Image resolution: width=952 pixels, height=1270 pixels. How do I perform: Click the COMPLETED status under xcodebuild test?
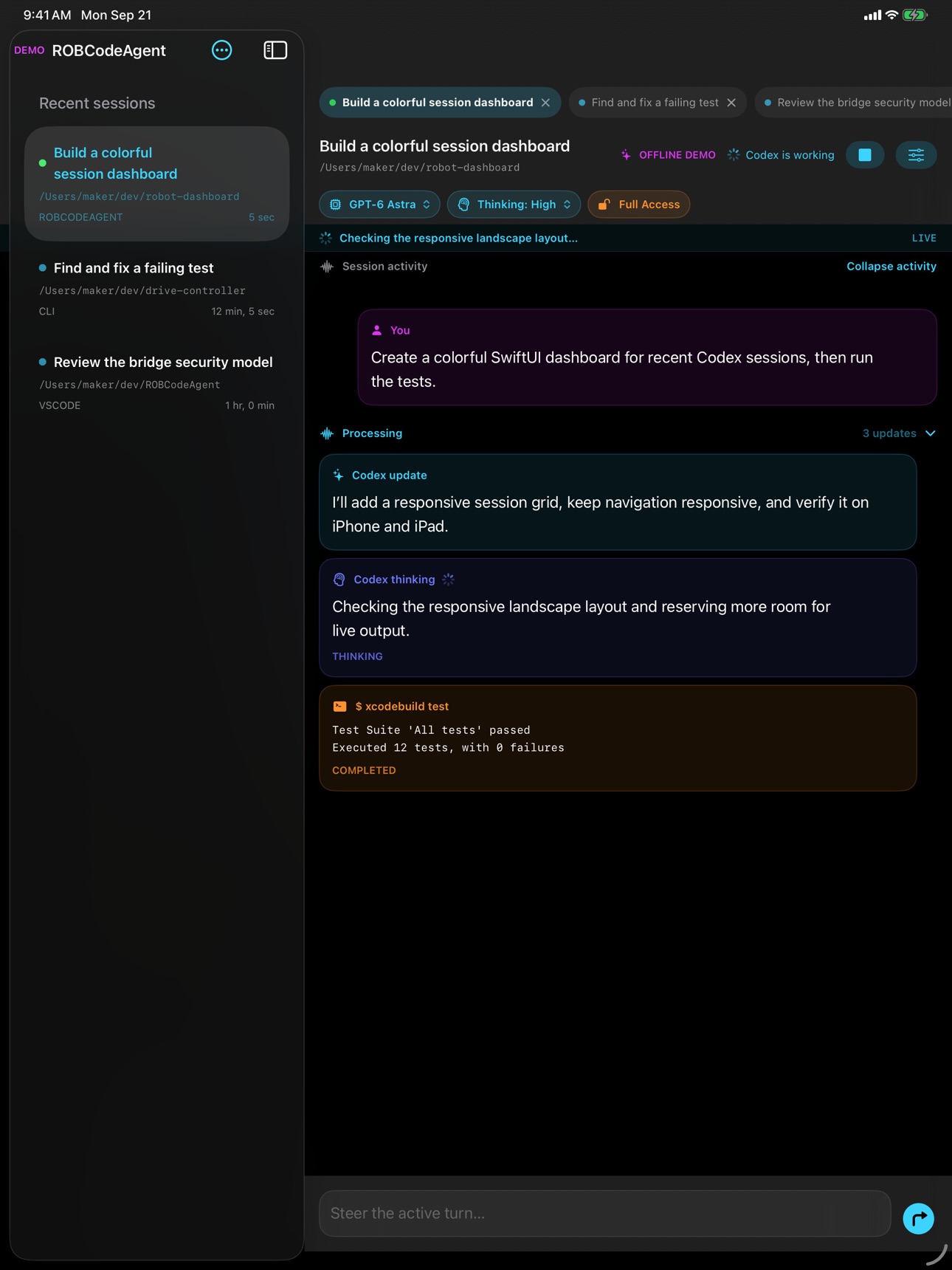[364, 770]
